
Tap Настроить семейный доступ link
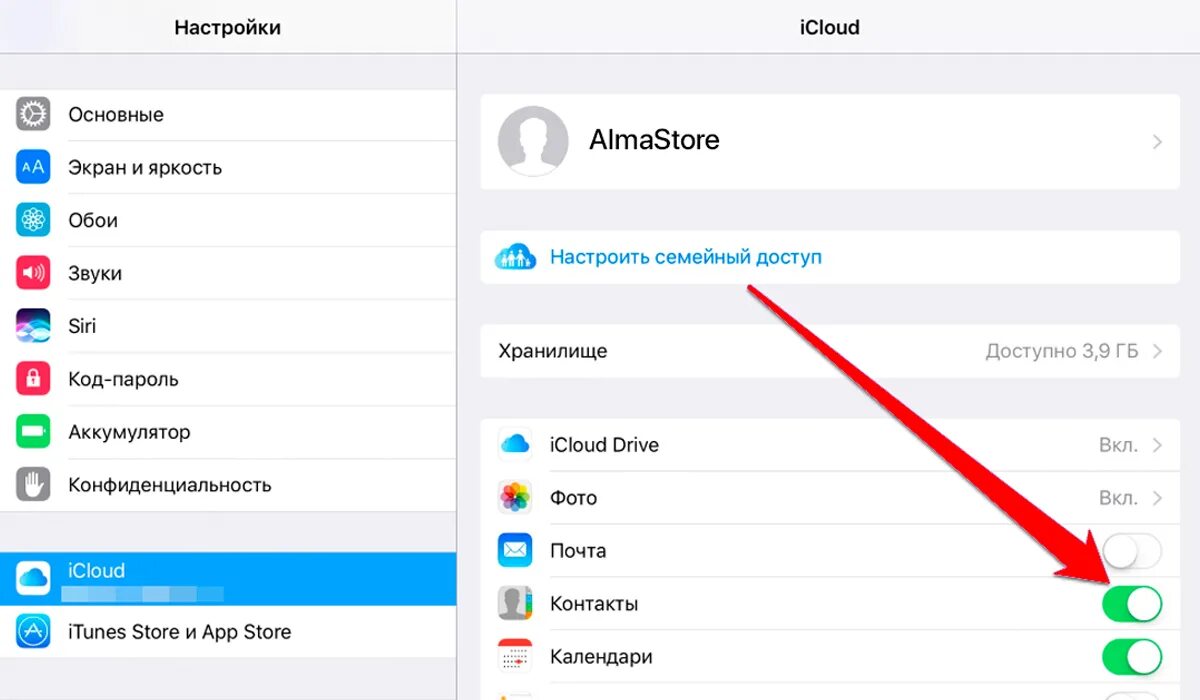coord(686,257)
